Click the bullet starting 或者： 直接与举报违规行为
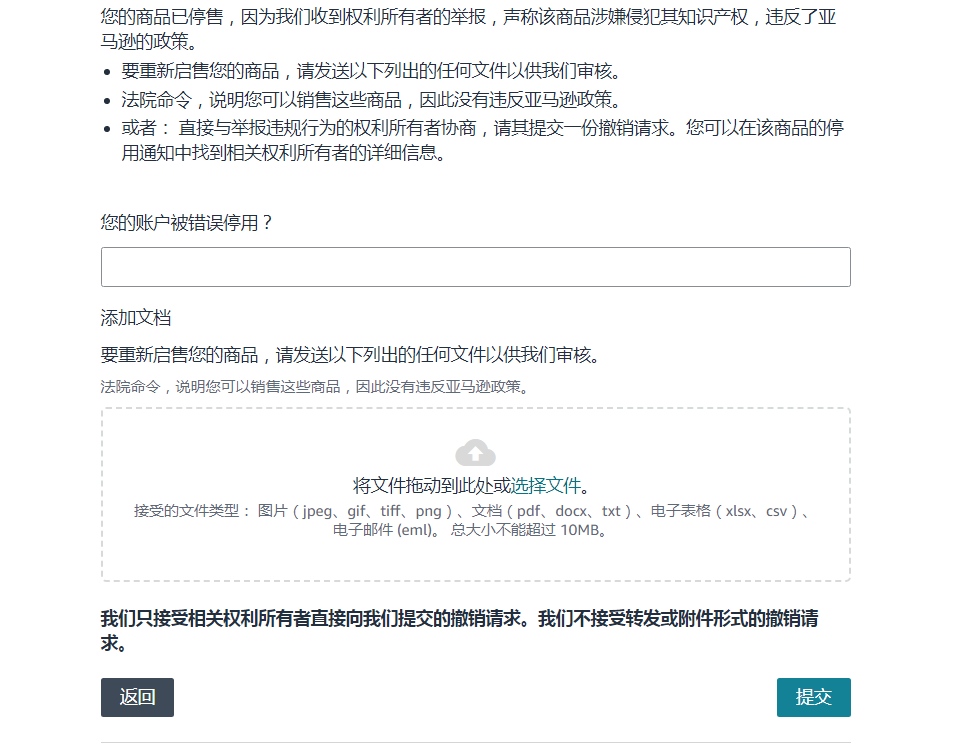Screen dimensions: 956x752 [482, 140]
